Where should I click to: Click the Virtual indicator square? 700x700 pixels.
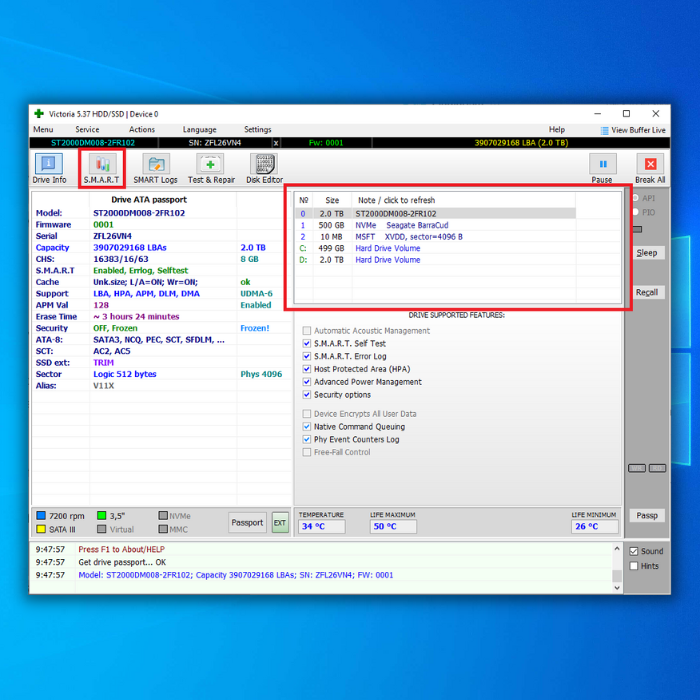(x=102, y=529)
